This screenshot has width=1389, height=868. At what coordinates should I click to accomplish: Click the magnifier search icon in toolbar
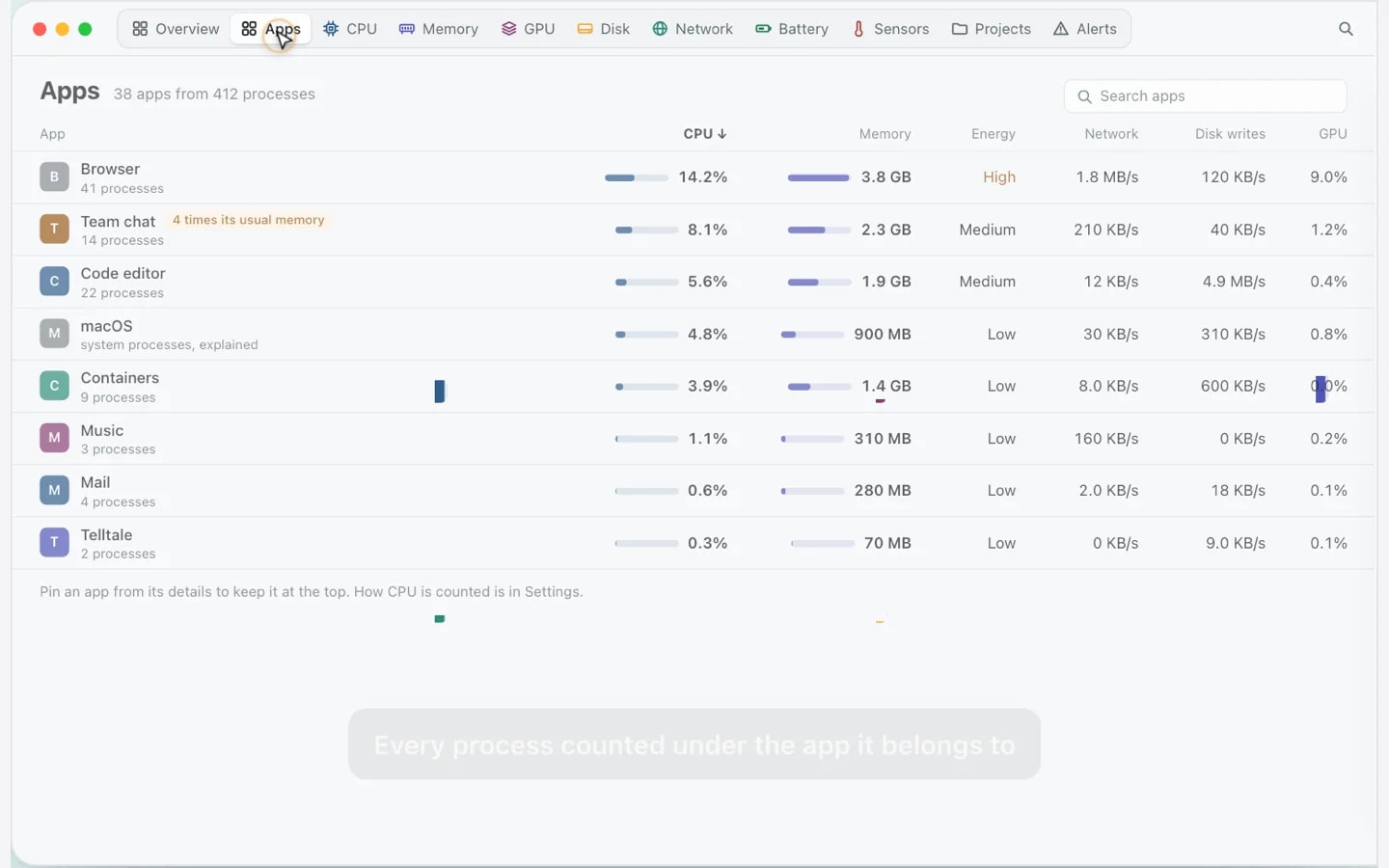[x=1346, y=29]
